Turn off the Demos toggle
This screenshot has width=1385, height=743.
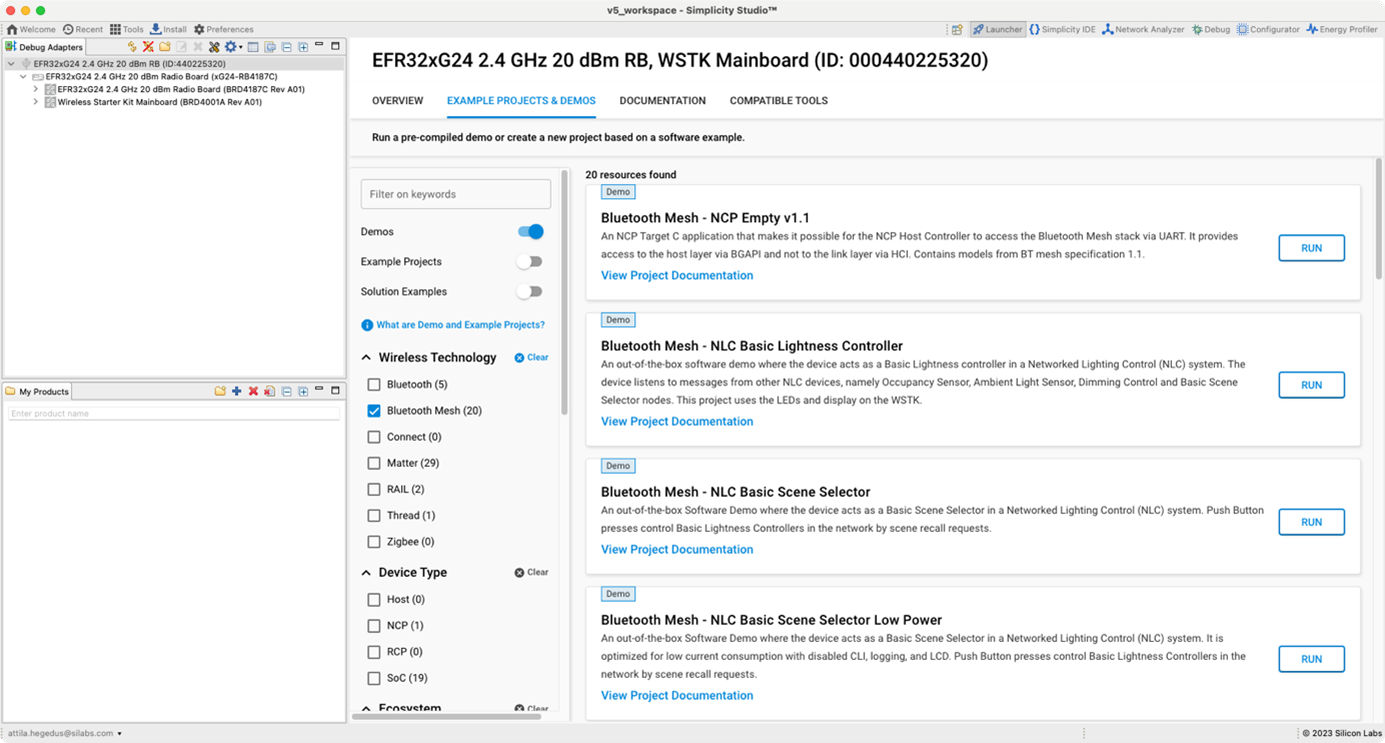530,232
